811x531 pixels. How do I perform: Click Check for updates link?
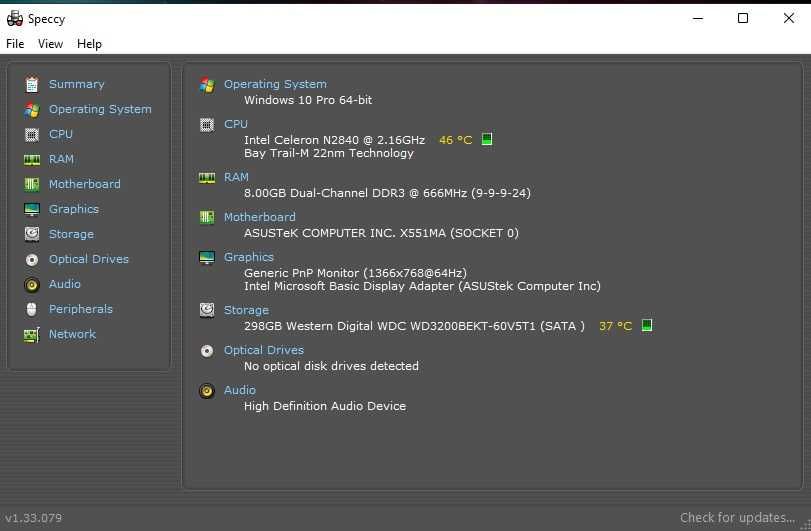[x=738, y=518]
